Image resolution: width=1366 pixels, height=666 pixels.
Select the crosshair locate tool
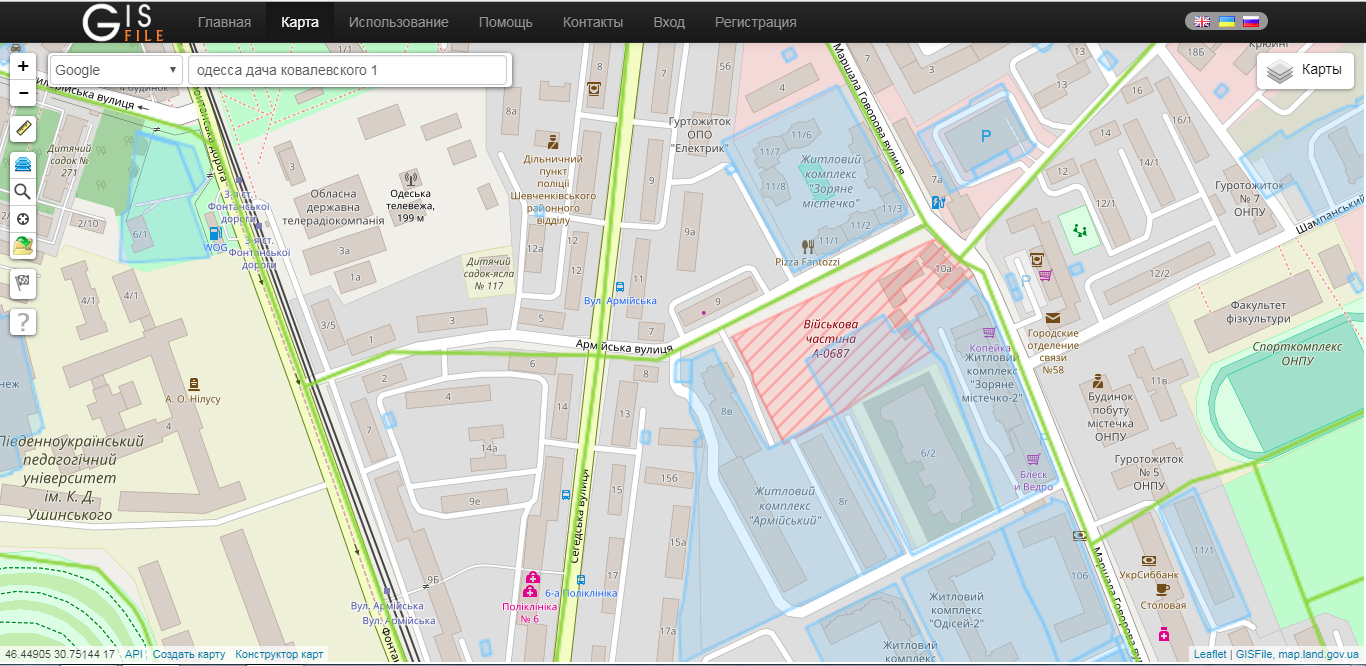coord(23,219)
